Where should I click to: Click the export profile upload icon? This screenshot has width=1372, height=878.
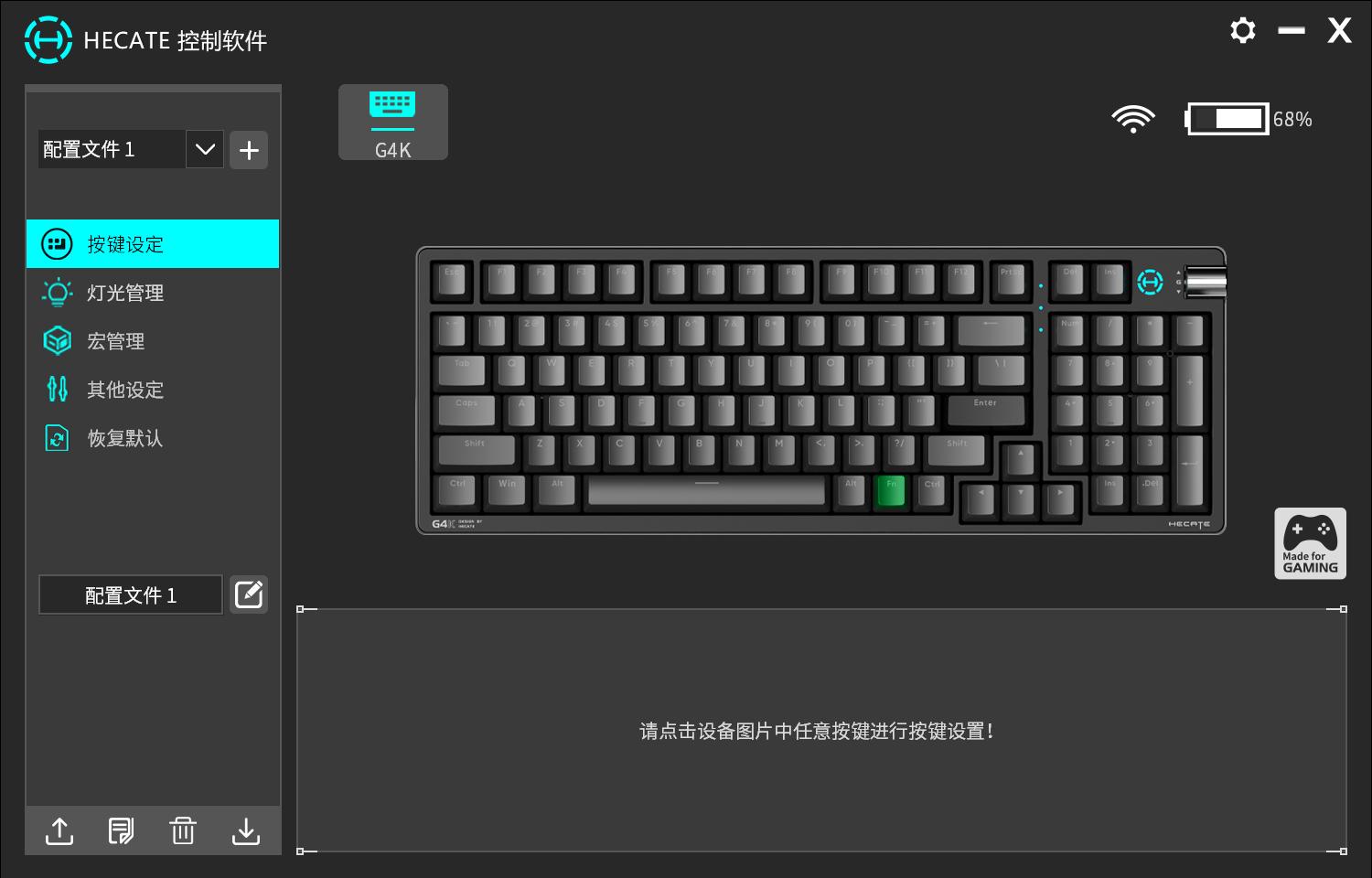[59, 830]
